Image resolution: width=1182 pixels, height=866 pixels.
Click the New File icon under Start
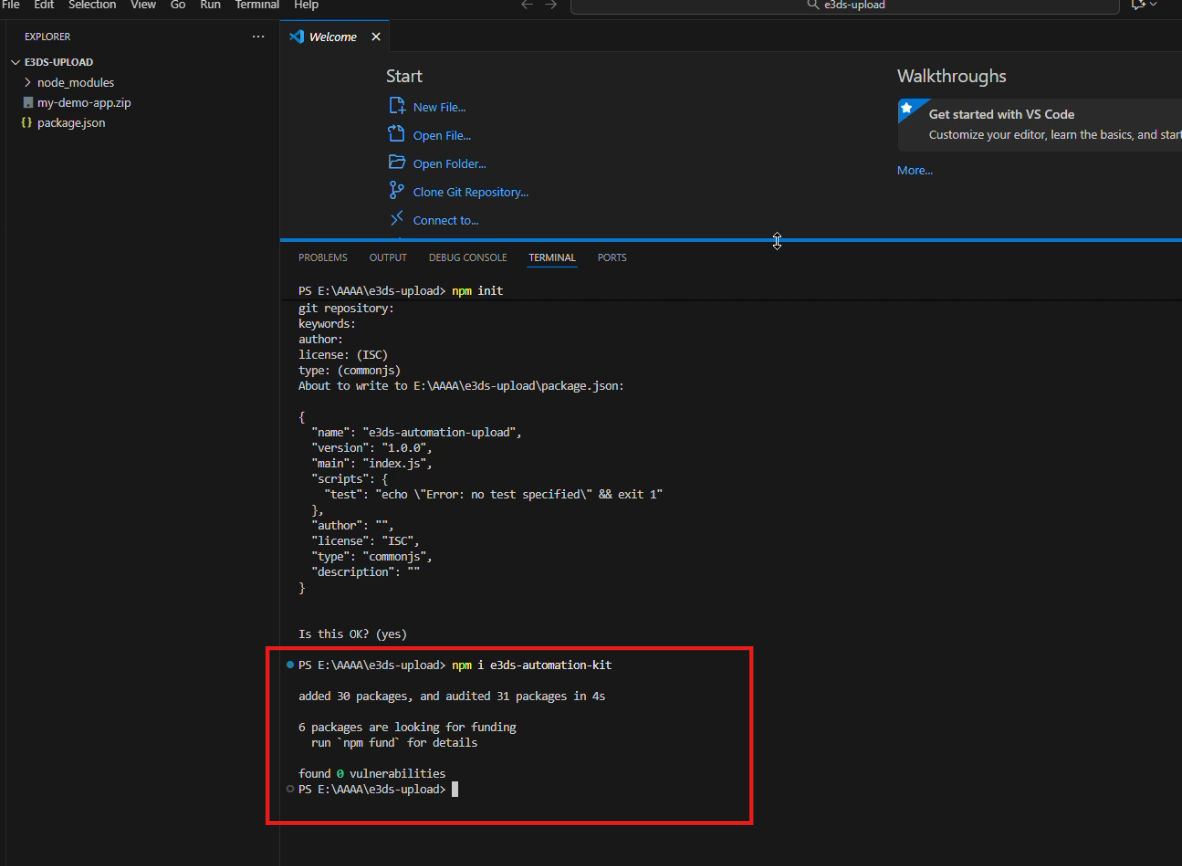[397, 107]
